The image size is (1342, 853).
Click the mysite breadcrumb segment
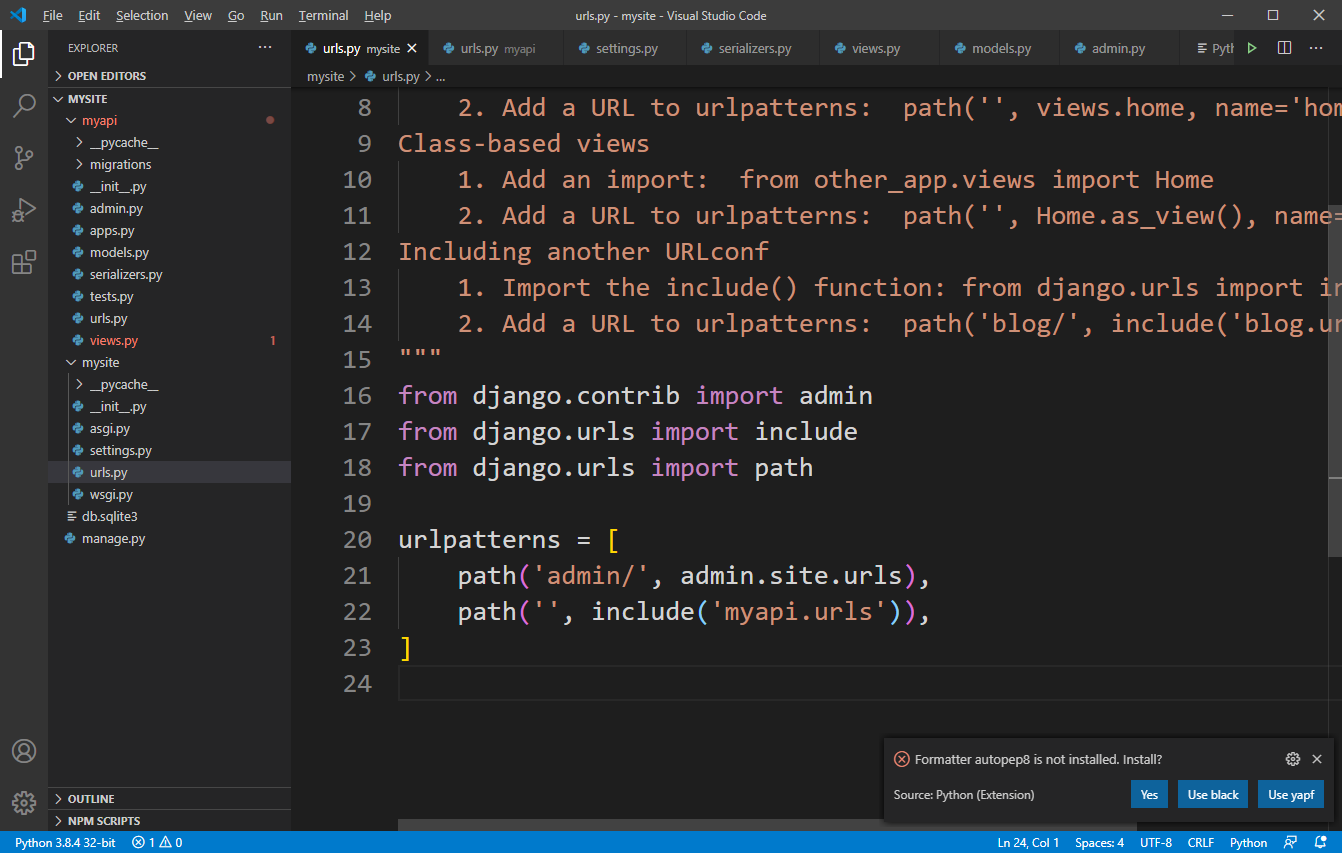click(x=325, y=76)
